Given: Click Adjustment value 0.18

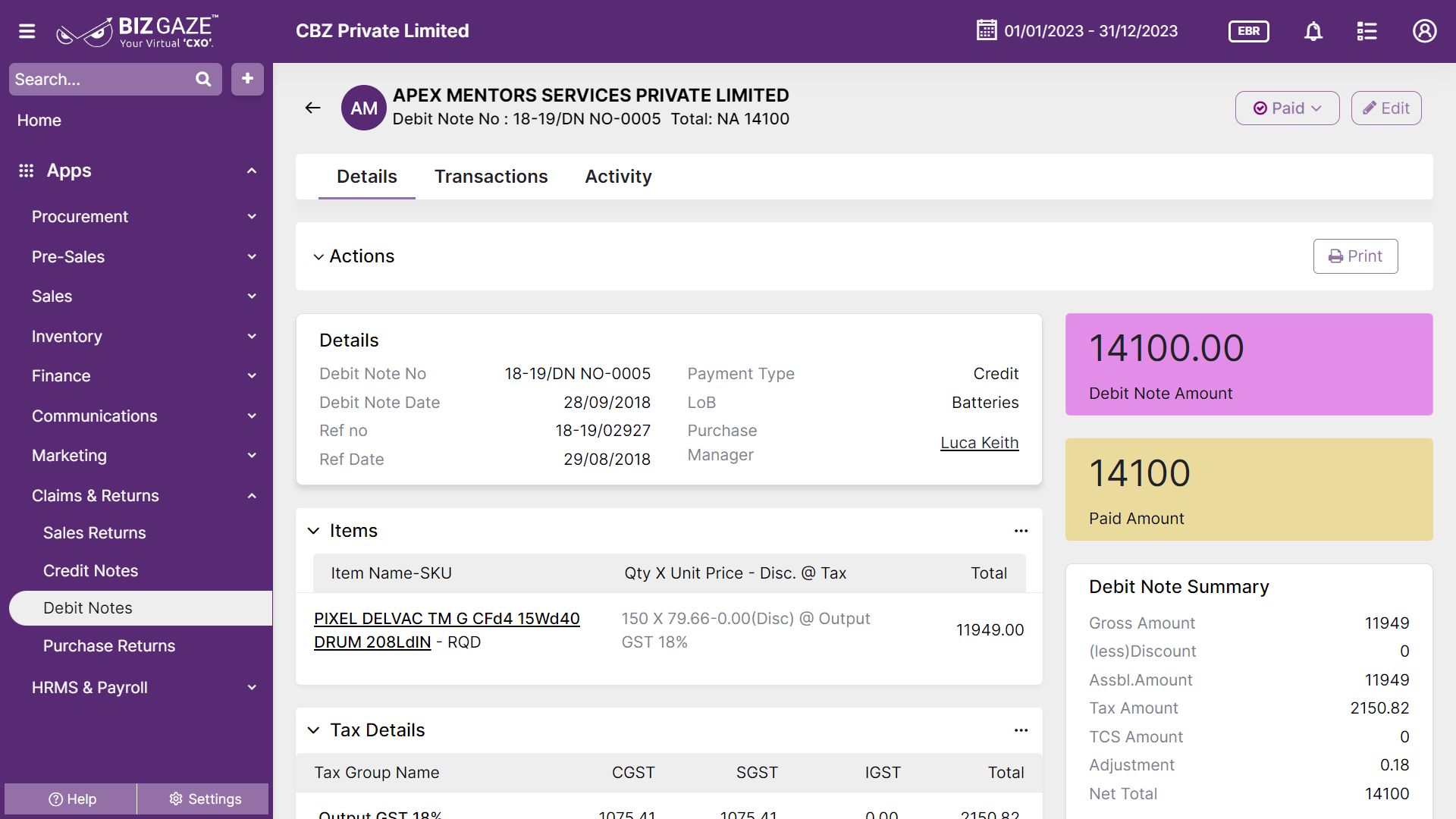Looking at the screenshot, I should [1395, 765].
